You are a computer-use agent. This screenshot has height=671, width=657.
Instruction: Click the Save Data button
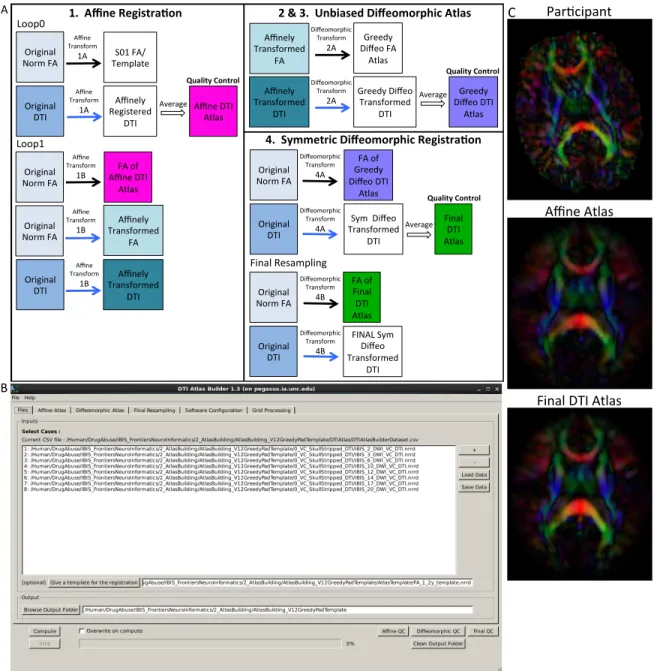[x=474, y=487]
